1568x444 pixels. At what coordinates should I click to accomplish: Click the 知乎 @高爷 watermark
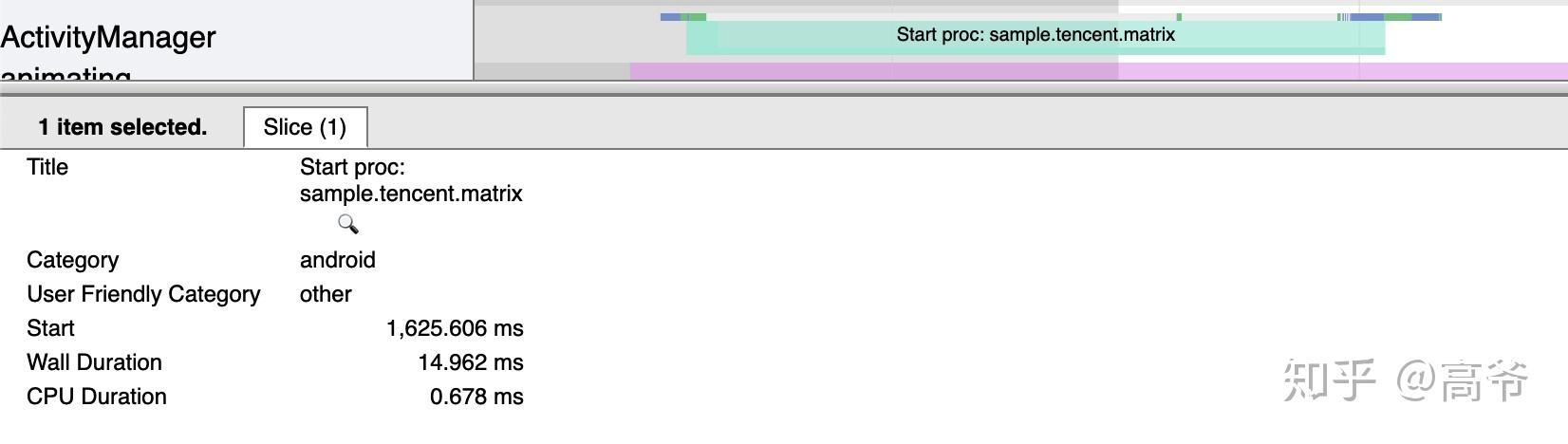pyautogui.click(x=1406, y=380)
